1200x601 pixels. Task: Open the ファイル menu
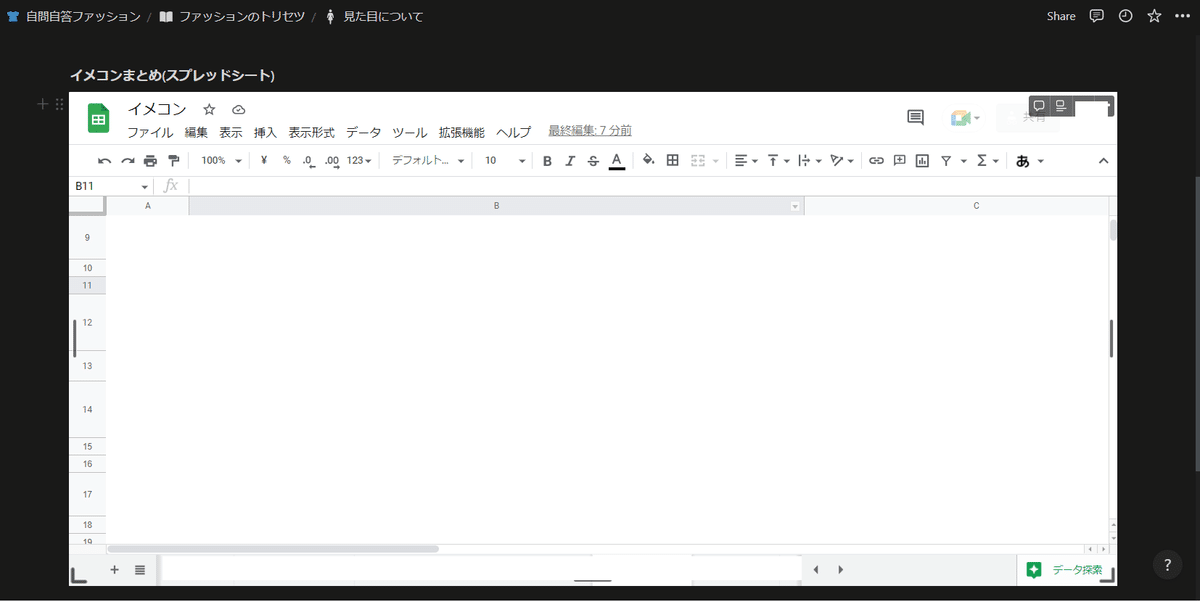[x=150, y=132]
